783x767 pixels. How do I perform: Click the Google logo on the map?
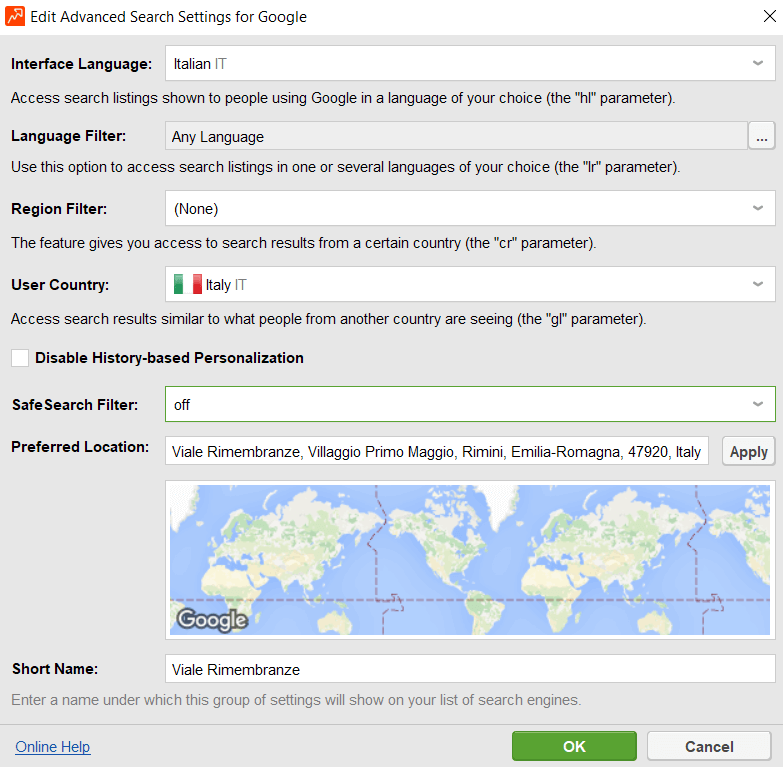pyautogui.click(x=212, y=620)
